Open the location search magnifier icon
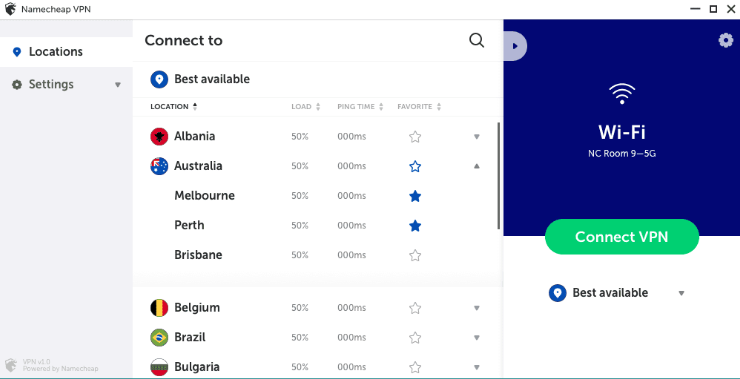The image size is (740, 379). pos(477,40)
